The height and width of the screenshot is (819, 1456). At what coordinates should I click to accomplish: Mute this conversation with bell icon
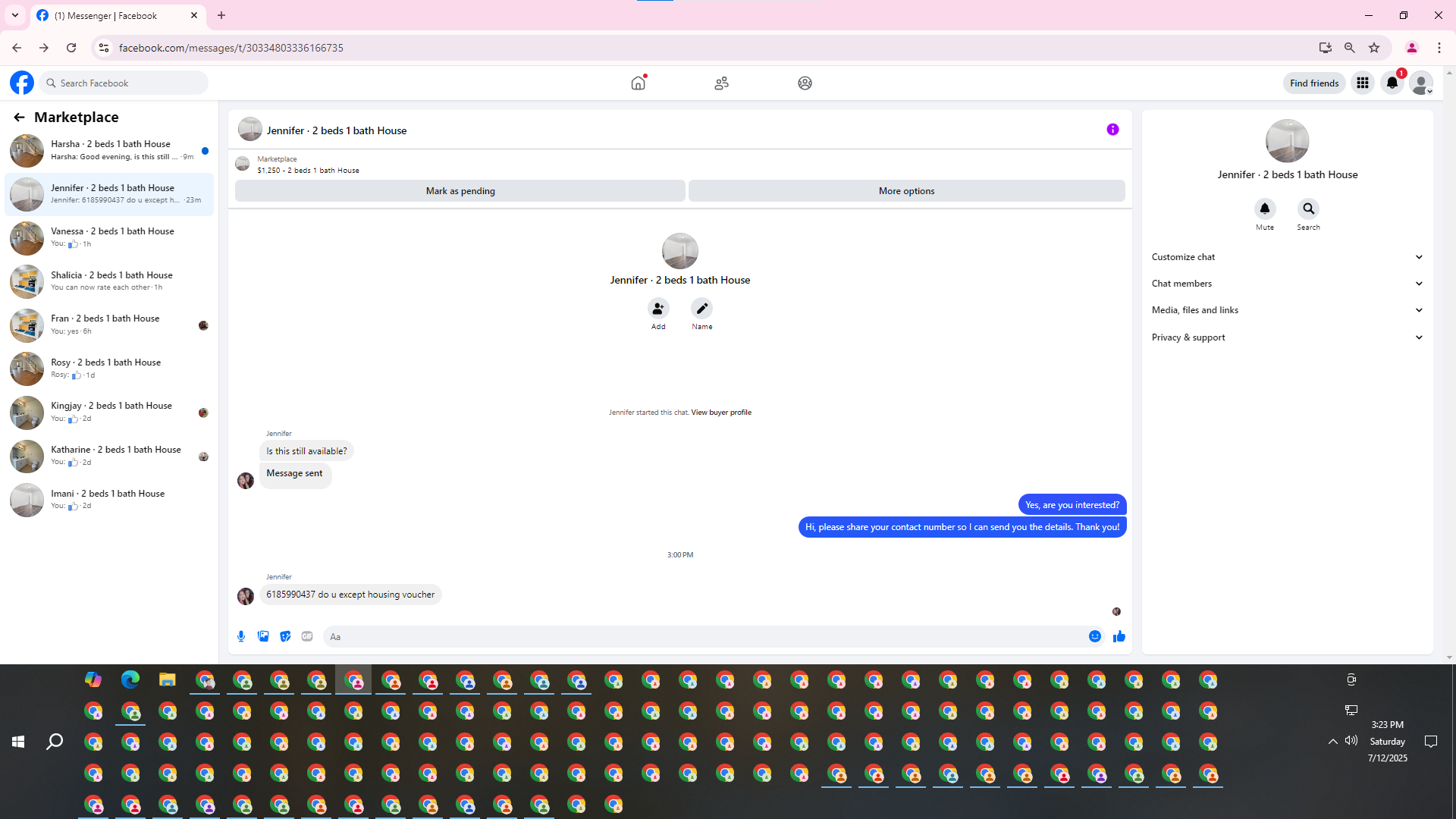click(1264, 209)
